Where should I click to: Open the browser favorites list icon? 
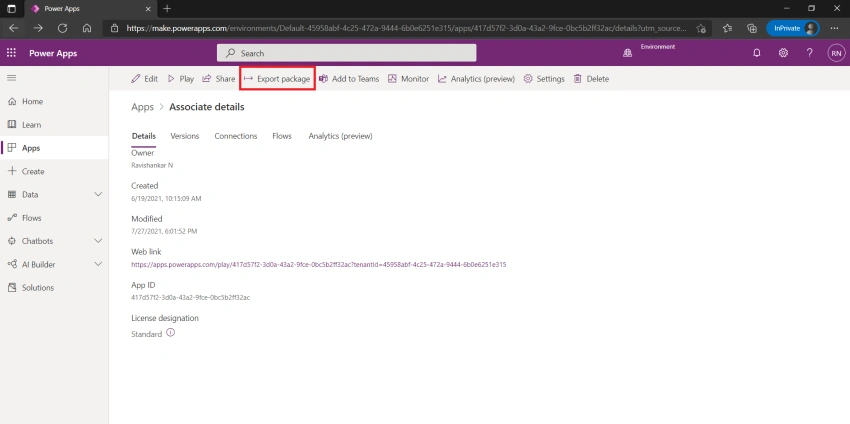(x=727, y=28)
